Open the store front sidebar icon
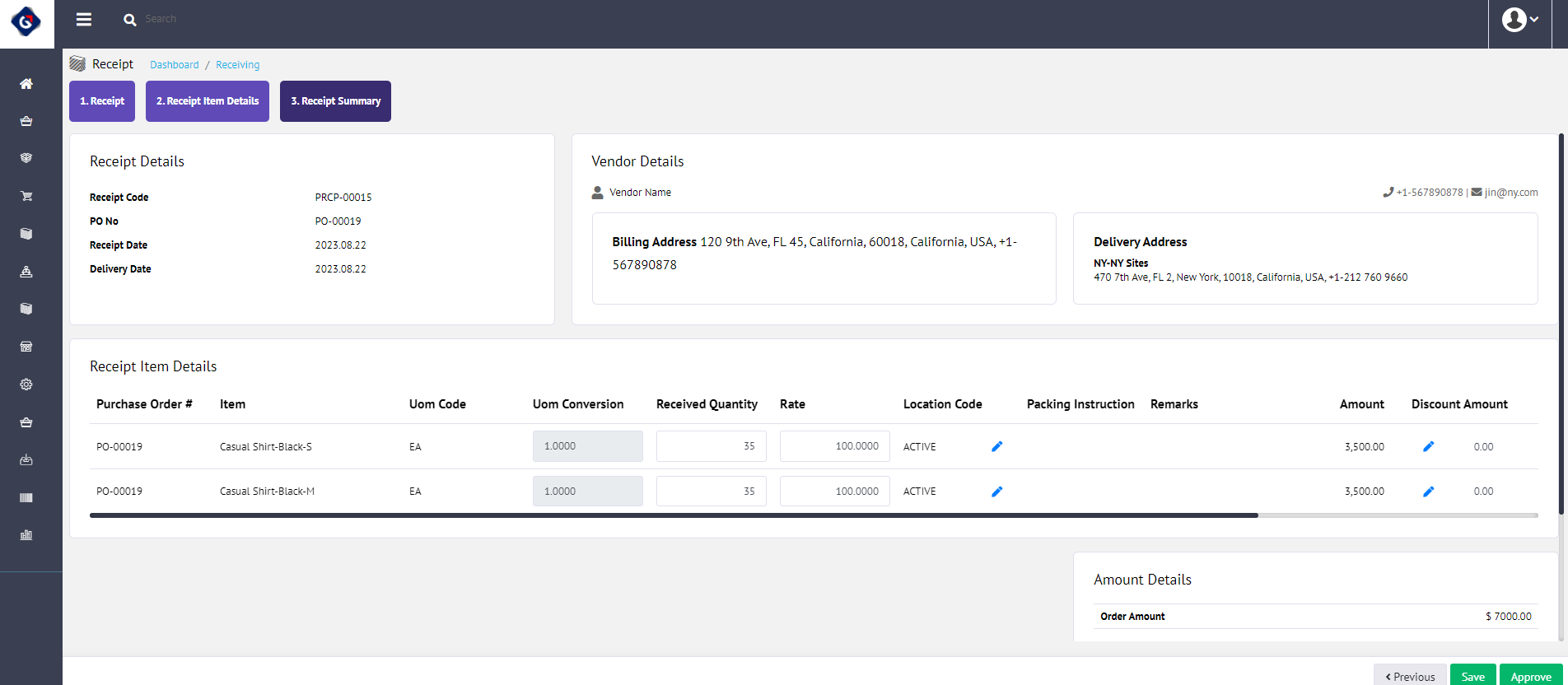Image resolution: width=1568 pixels, height=685 pixels. point(26,347)
